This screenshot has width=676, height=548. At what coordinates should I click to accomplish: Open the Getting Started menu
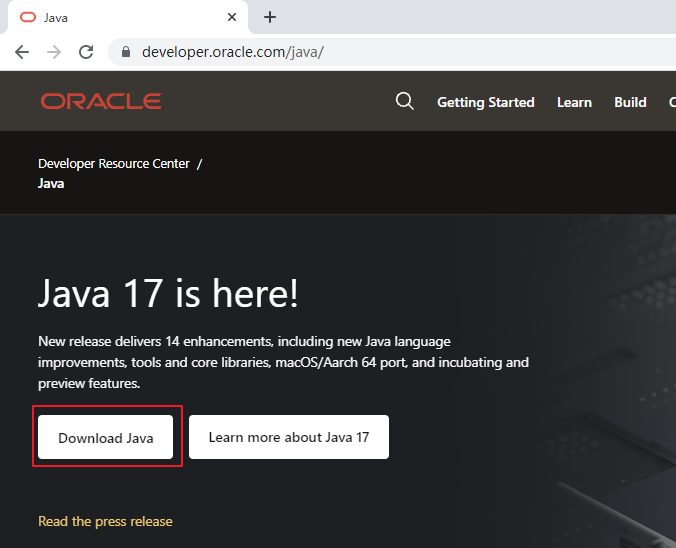(486, 102)
